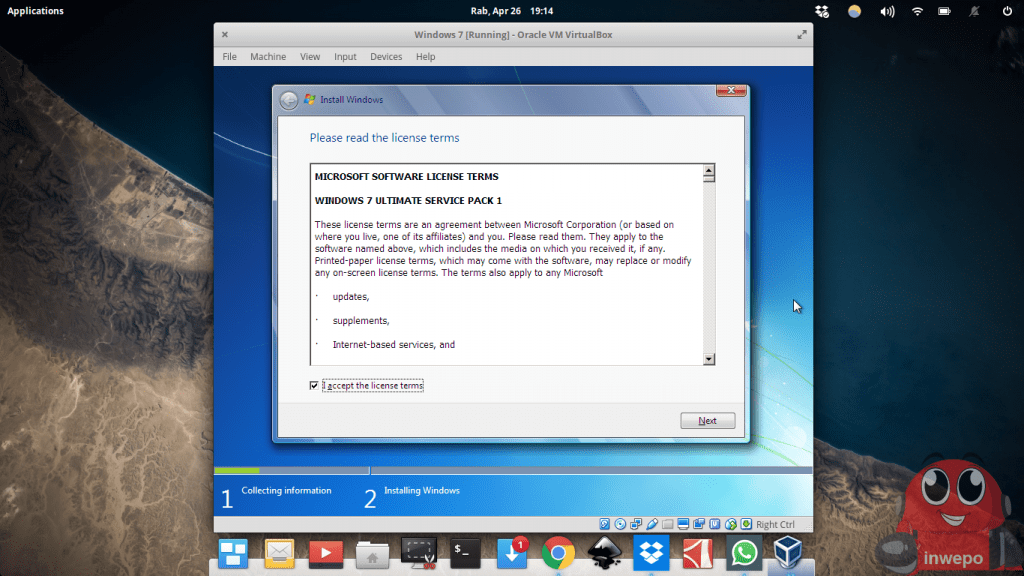Click the license text scrollbar up arrow

pyautogui.click(x=709, y=173)
